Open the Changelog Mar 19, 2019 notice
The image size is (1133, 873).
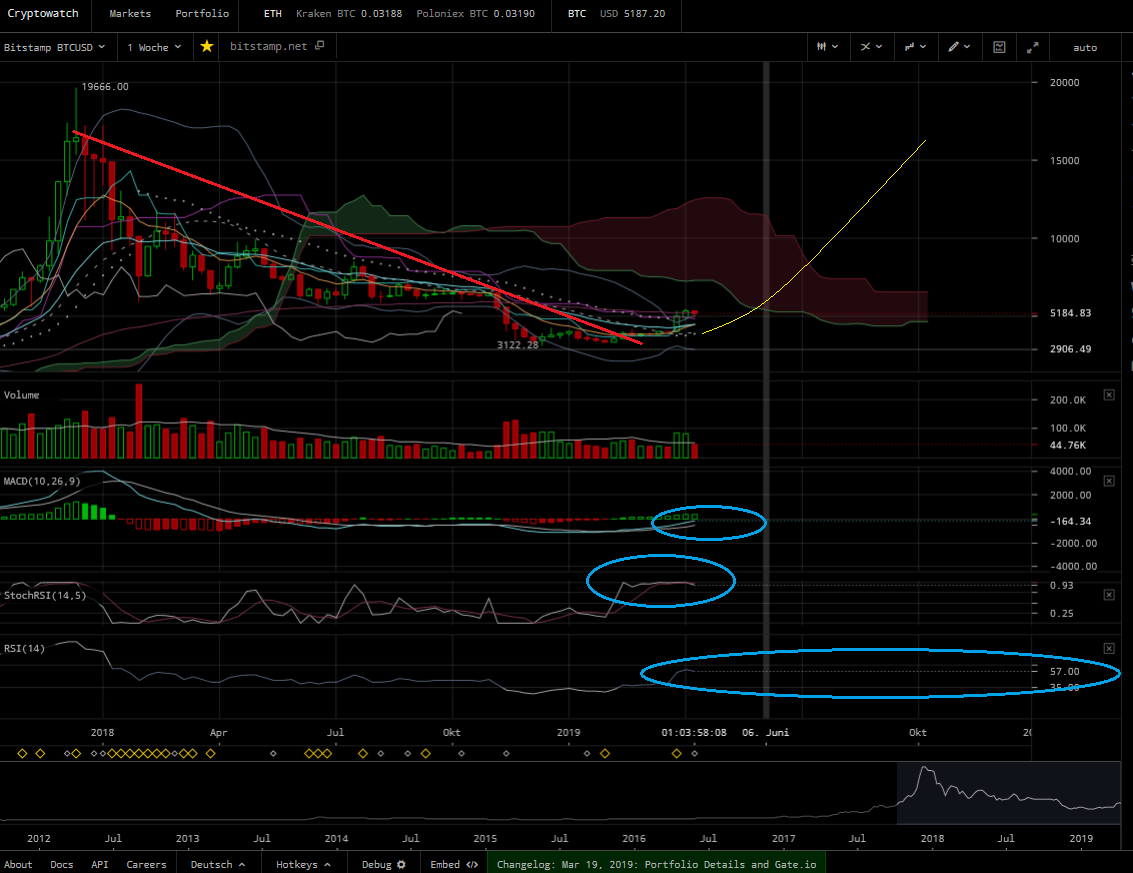click(656, 864)
